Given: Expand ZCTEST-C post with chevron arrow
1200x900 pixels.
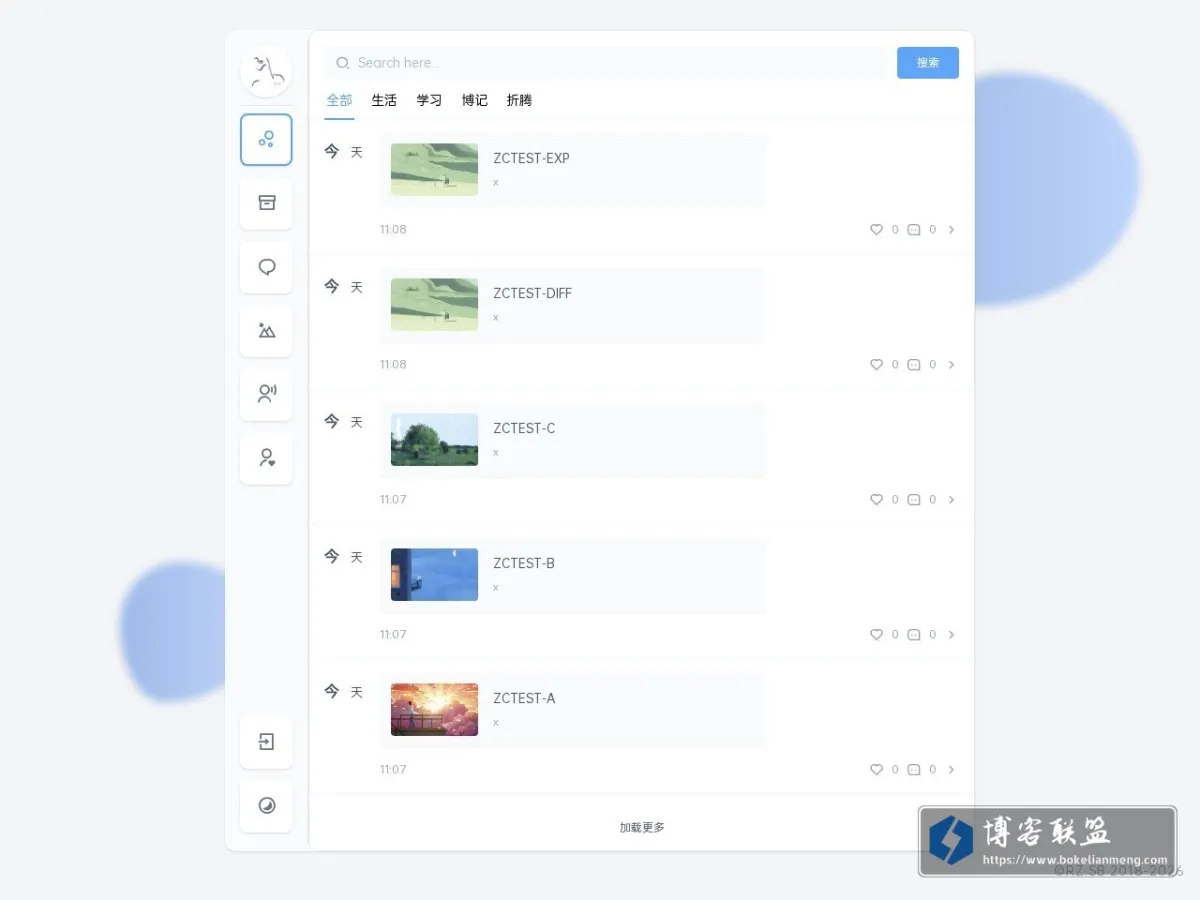Looking at the screenshot, I should tap(951, 500).
